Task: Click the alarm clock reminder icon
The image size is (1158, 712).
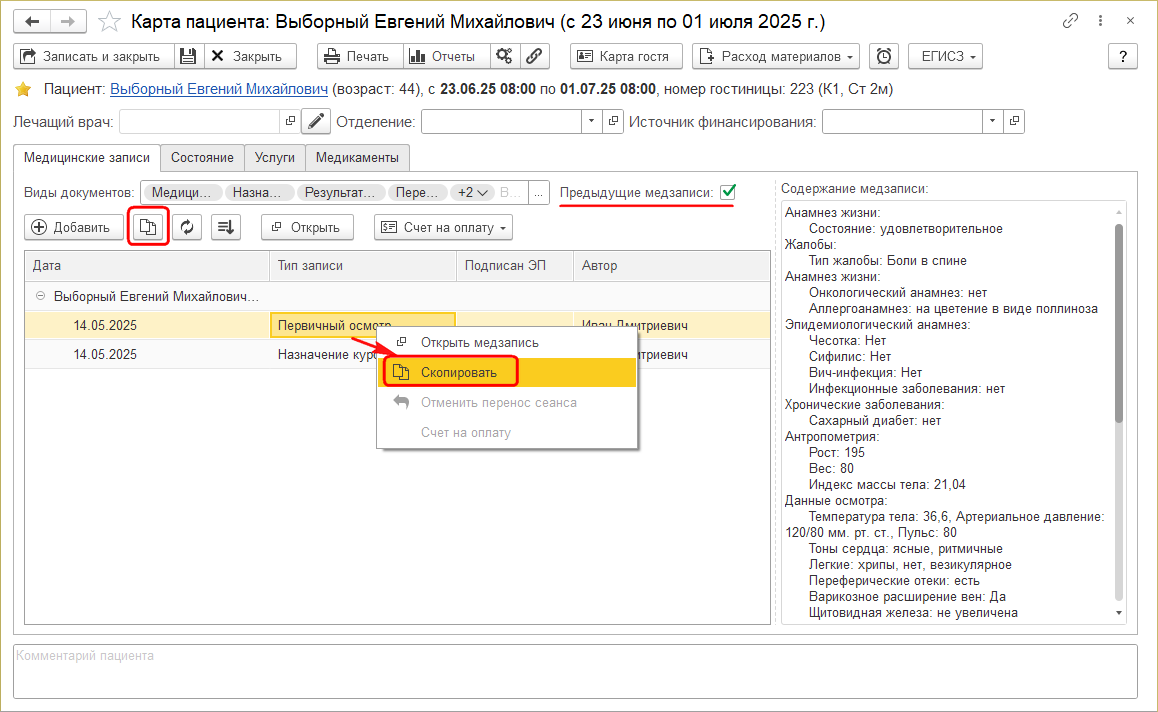Action: [x=884, y=56]
